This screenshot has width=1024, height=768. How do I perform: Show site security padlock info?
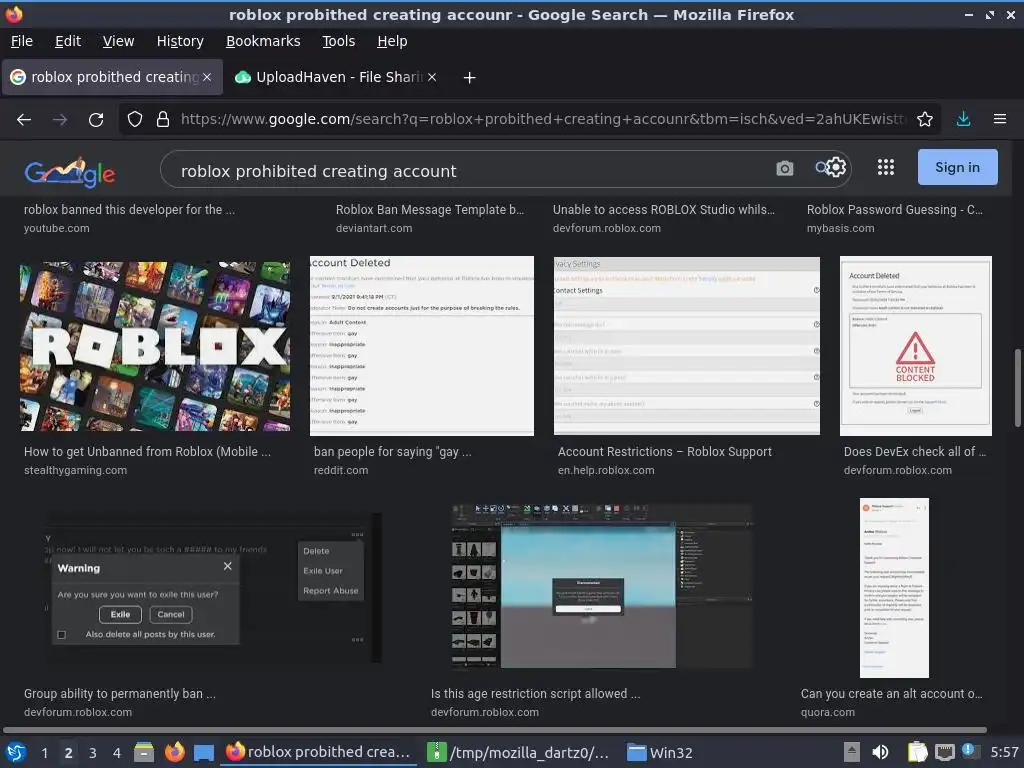pos(163,119)
